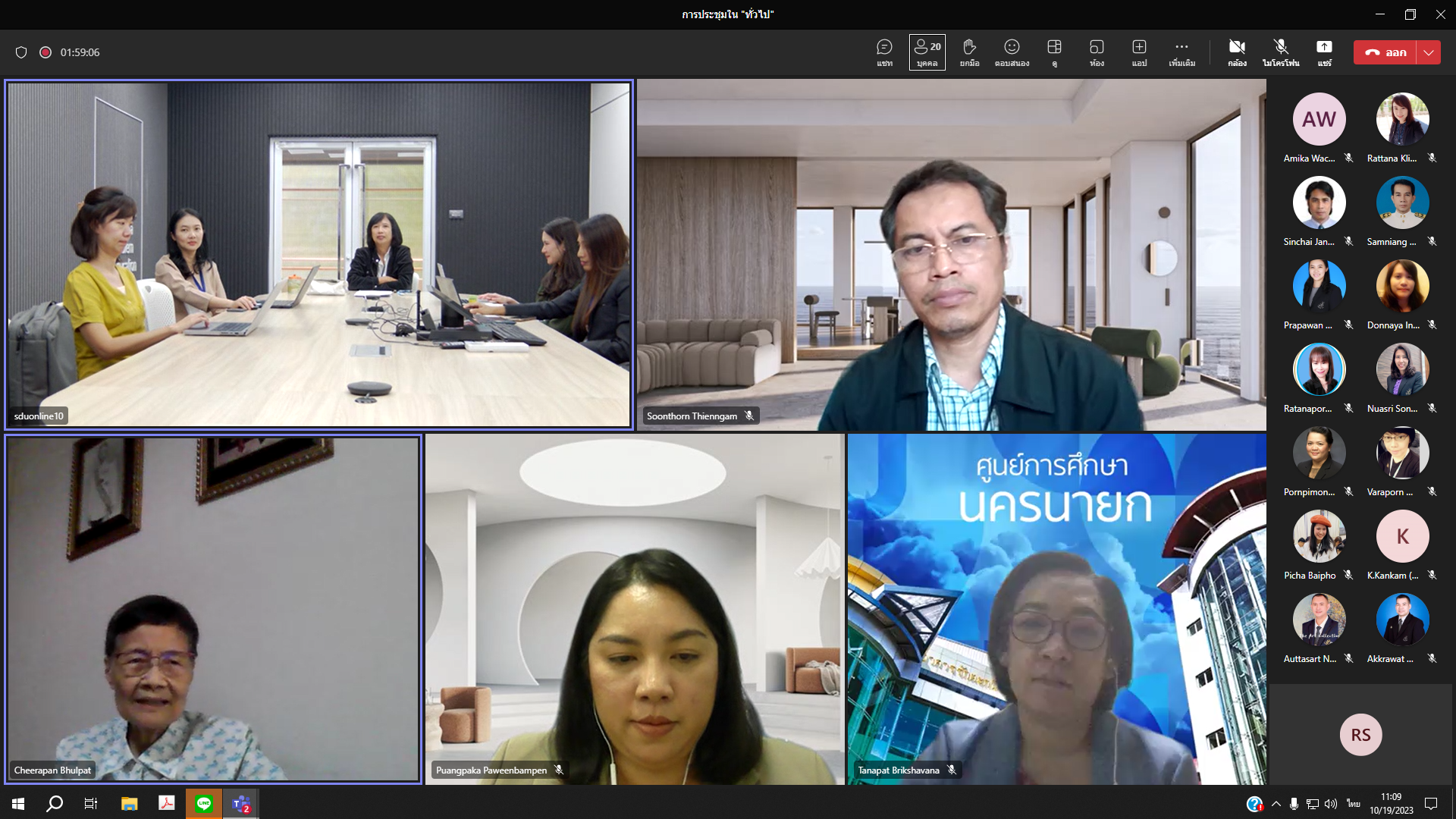Click the shield security icon
The width and height of the screenshot is (1456, 819).
(21, 52)
